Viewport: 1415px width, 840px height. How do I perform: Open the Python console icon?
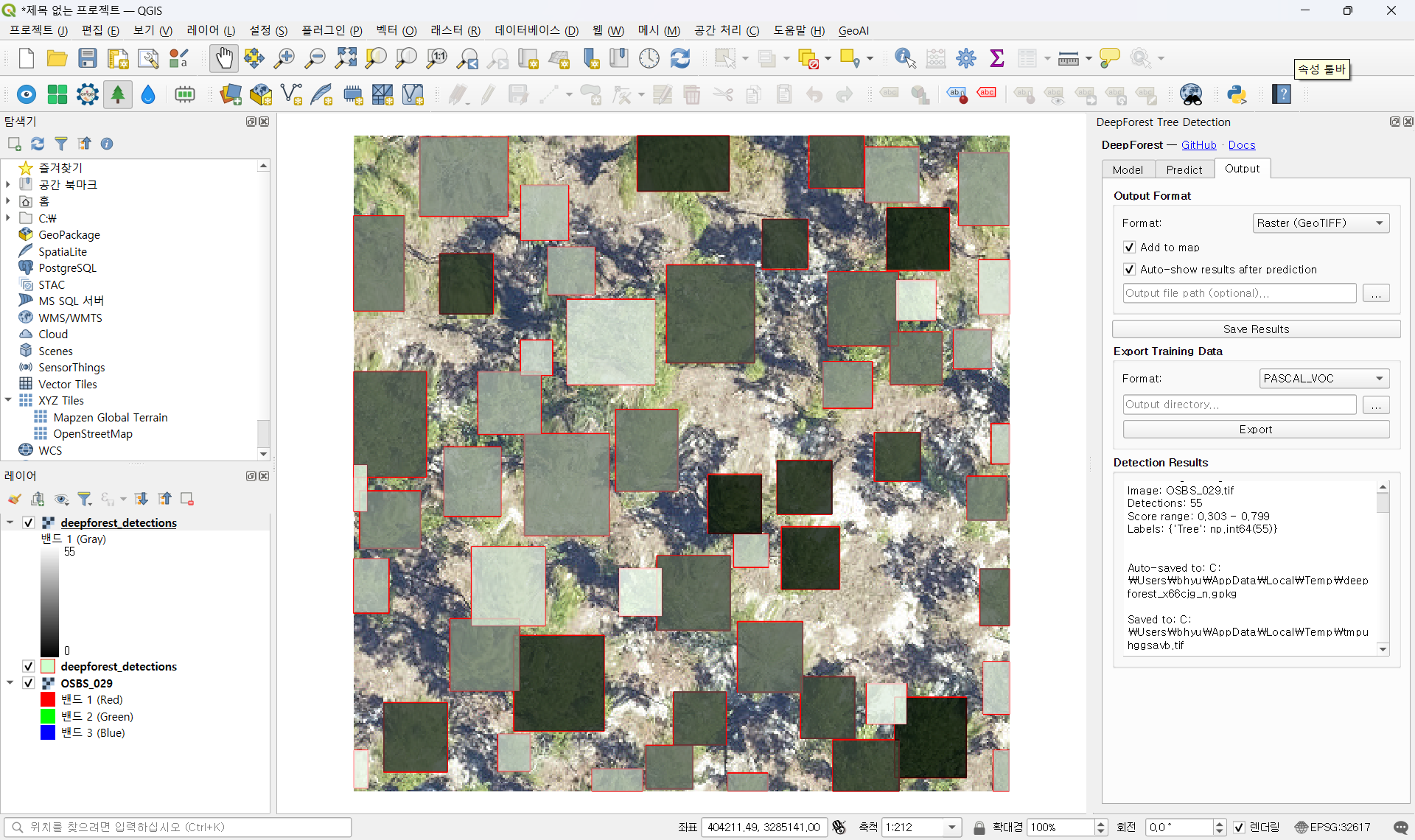[x=1236, y=94]
